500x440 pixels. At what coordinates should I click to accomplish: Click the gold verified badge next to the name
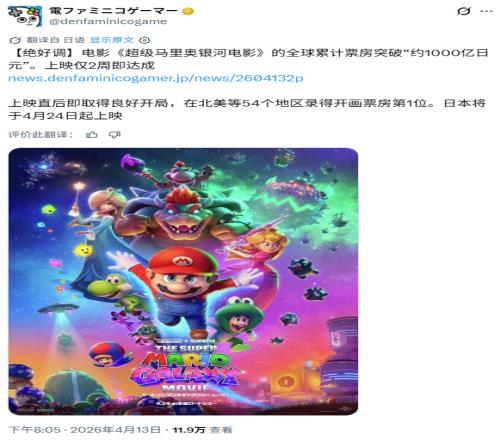pyautogui.click(x=188, y=11)
